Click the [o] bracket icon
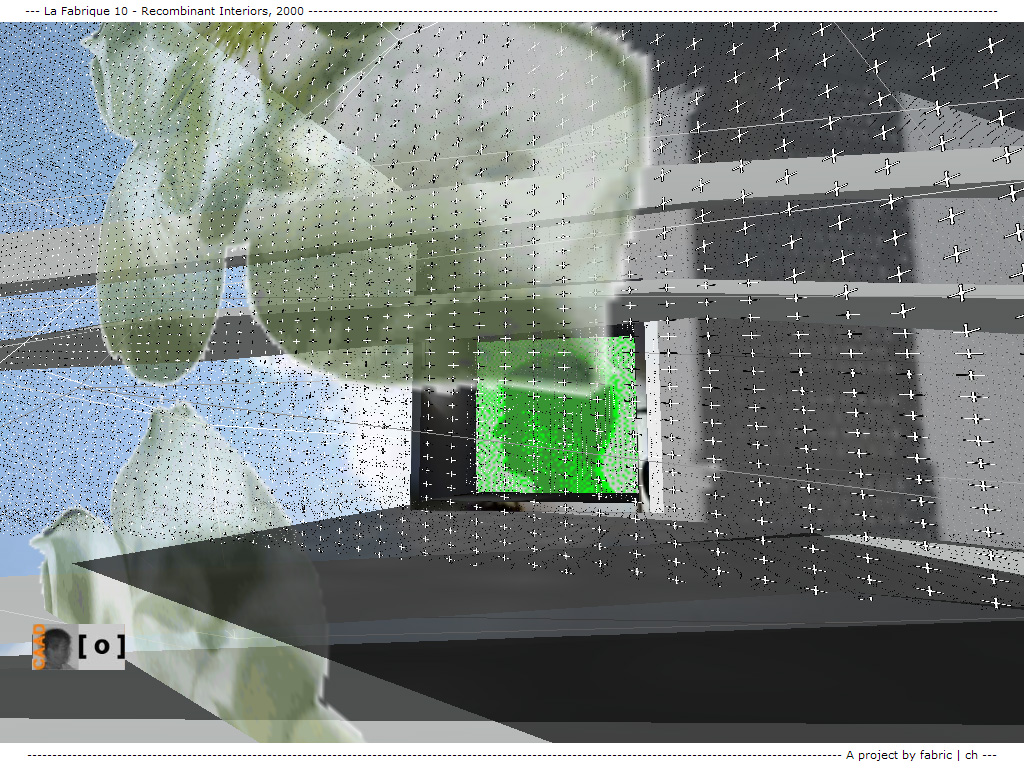The image size is (1024, 768). (102, 647)
